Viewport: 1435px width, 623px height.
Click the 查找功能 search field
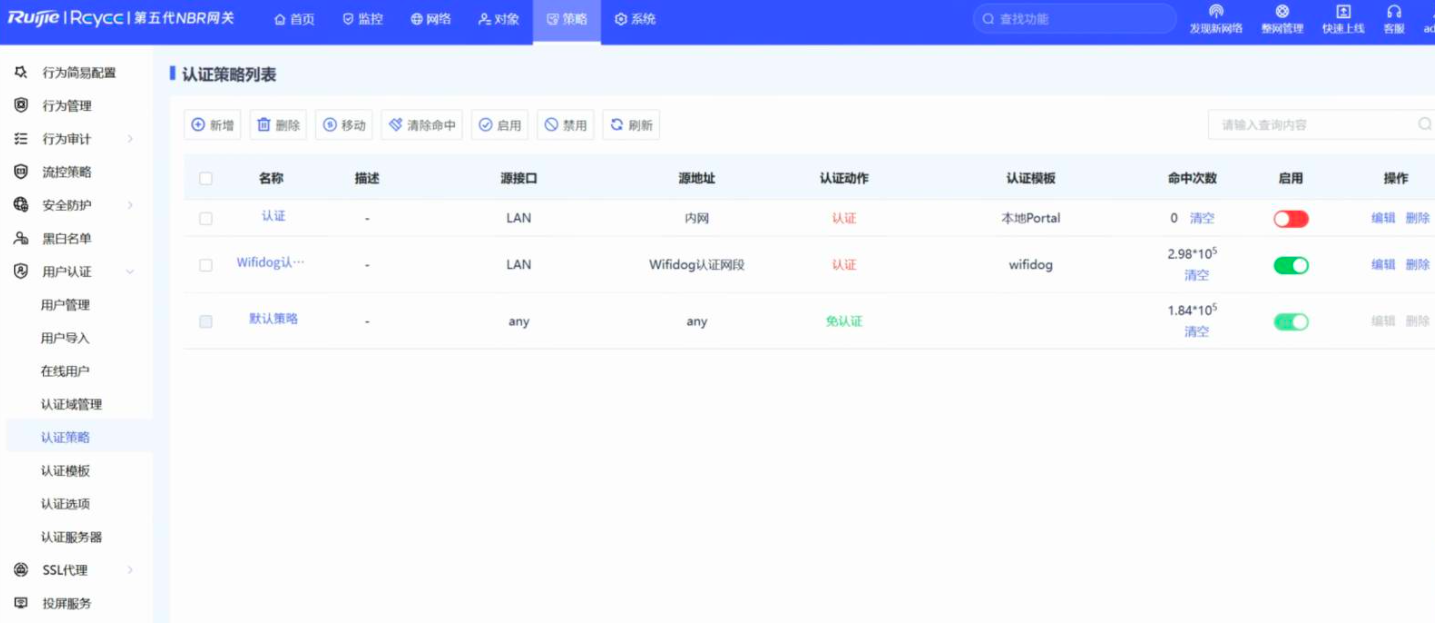[x=1080, y=19]
